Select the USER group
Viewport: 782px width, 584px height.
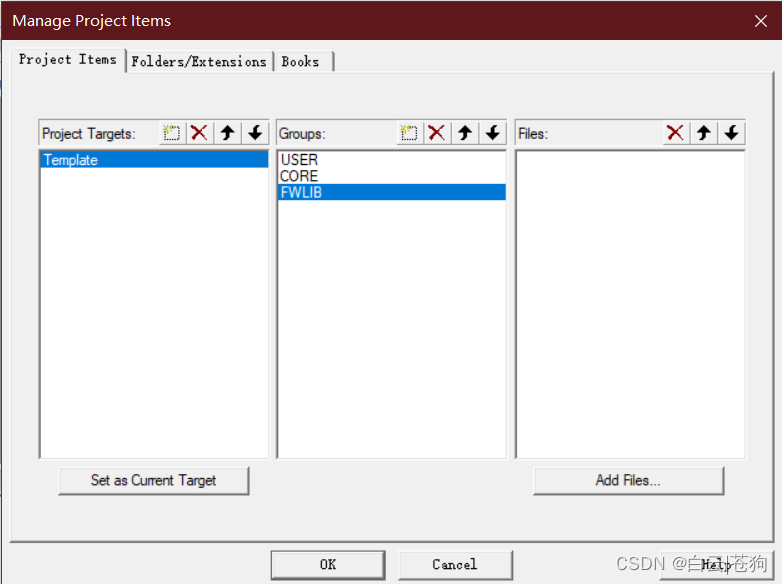coord(391,160)
